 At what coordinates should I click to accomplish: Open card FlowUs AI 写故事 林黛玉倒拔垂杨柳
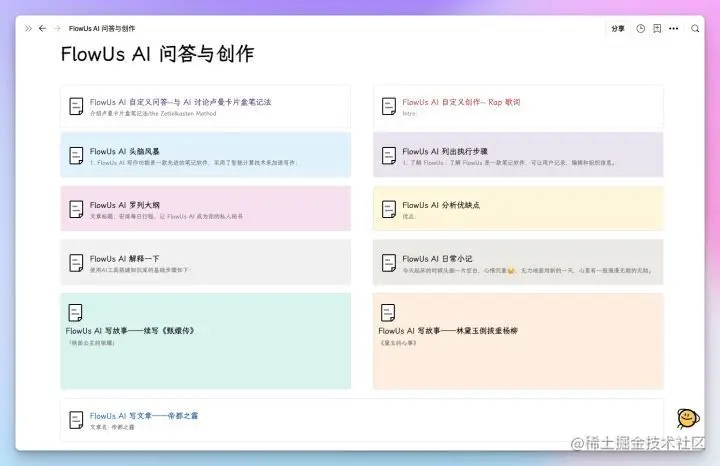tap(518, 341)
